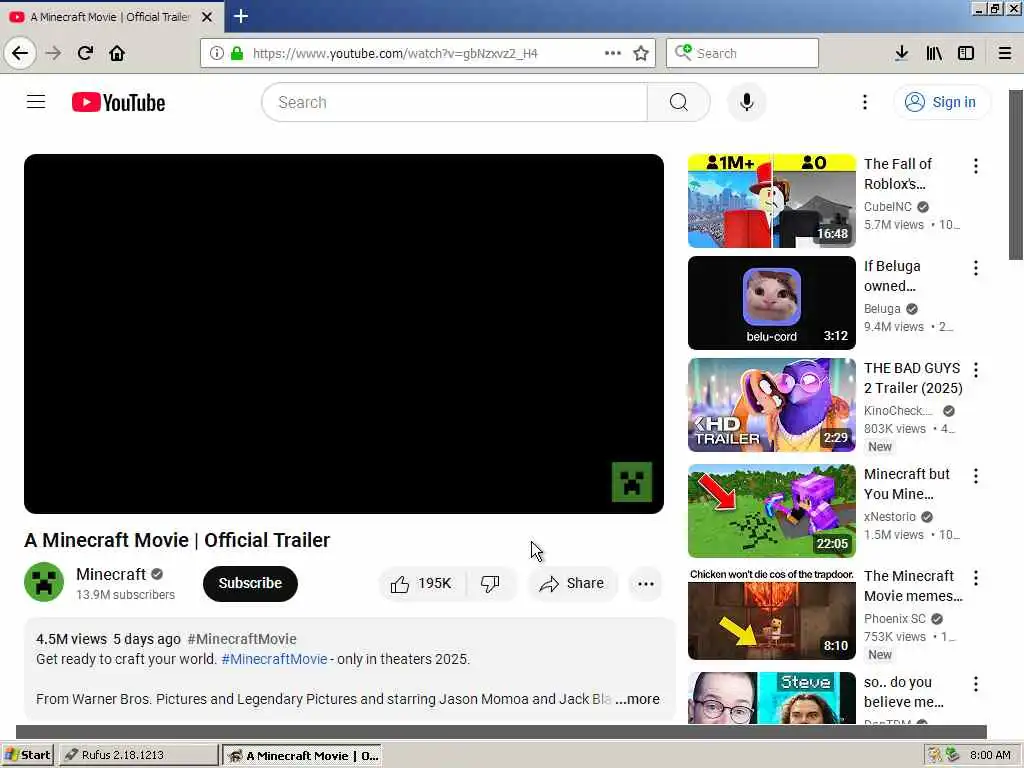Share the video
Viewport: 1024px width, 768px height.
coord(572,583)
